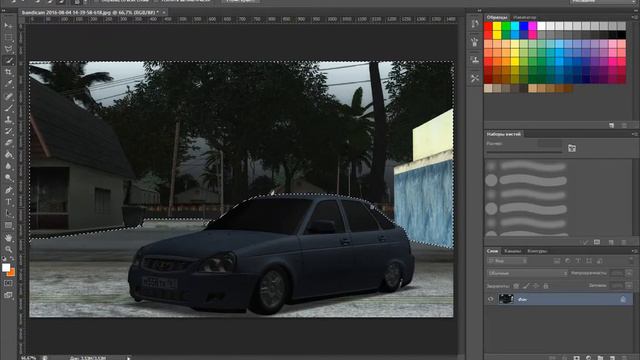The image size is (640, 360).
Task: Toggle type layer filter
Action: [578, 260]
